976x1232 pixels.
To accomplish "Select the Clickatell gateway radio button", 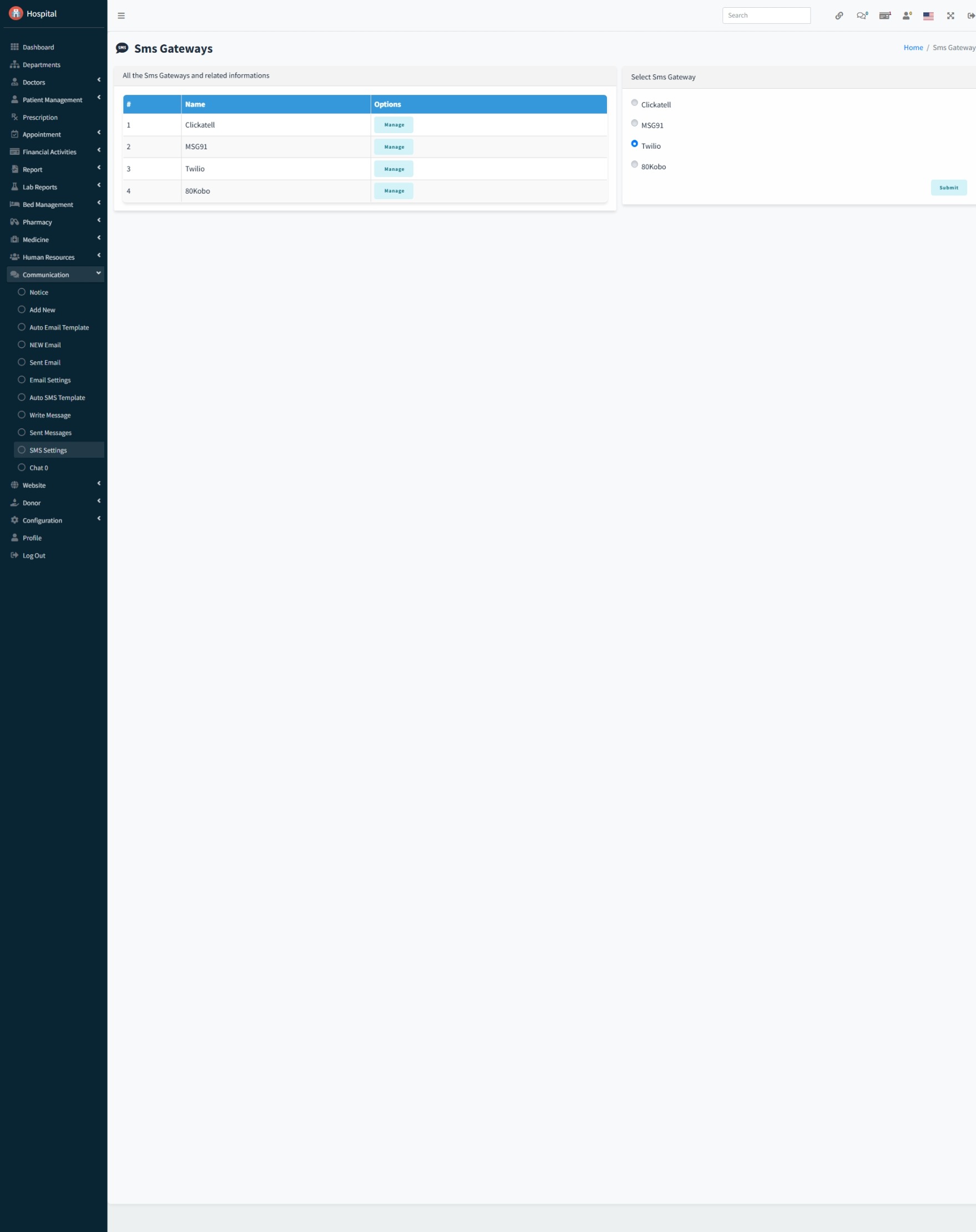I will tap(634, 103).
